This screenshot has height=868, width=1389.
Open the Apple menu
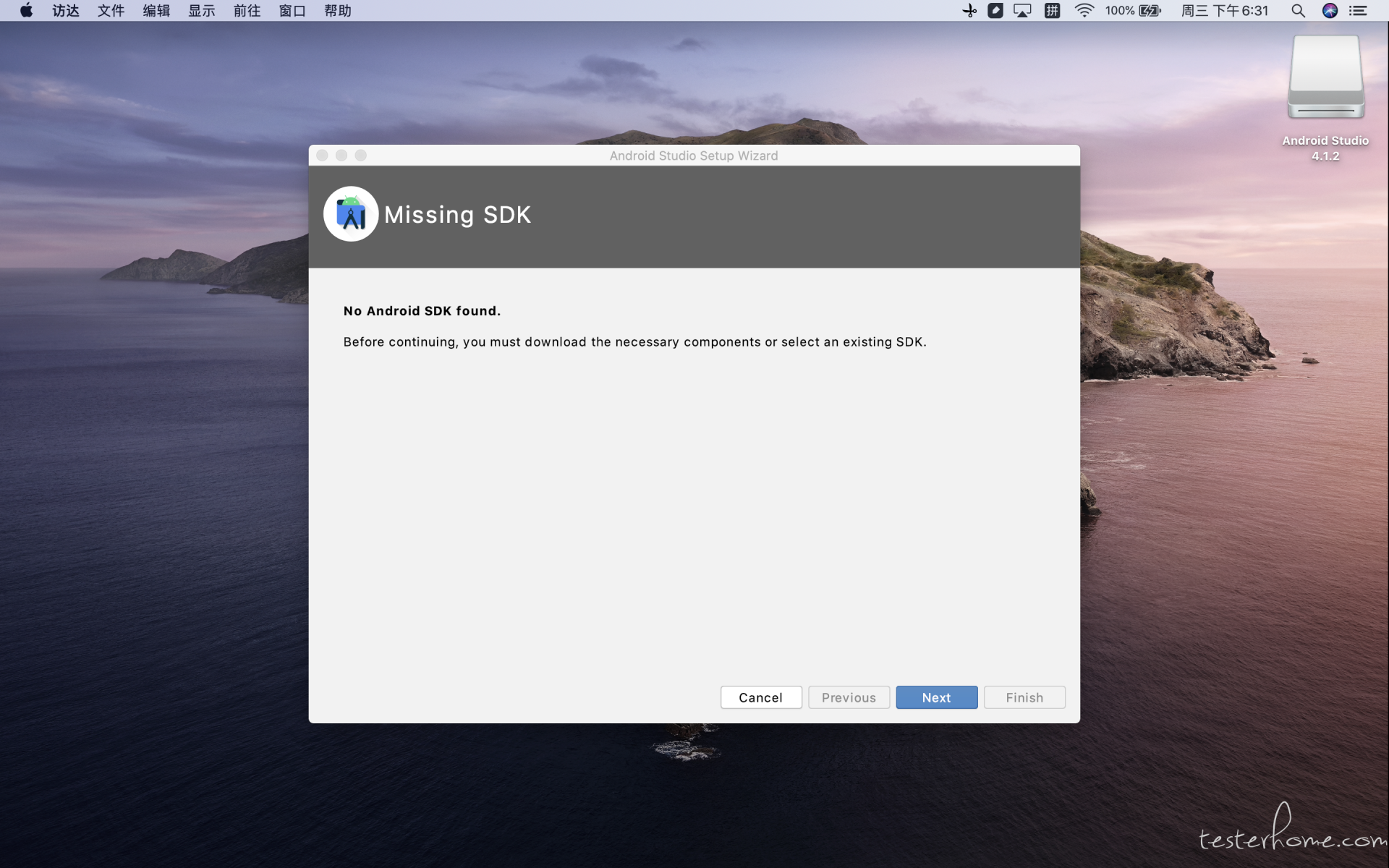[26, 10]
